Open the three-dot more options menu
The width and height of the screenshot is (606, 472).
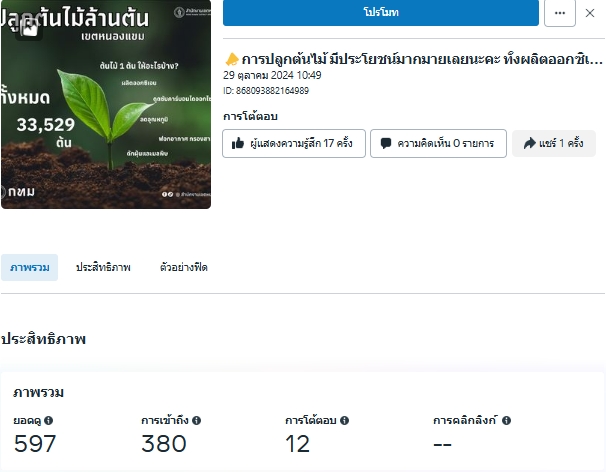tap(559, 13)
